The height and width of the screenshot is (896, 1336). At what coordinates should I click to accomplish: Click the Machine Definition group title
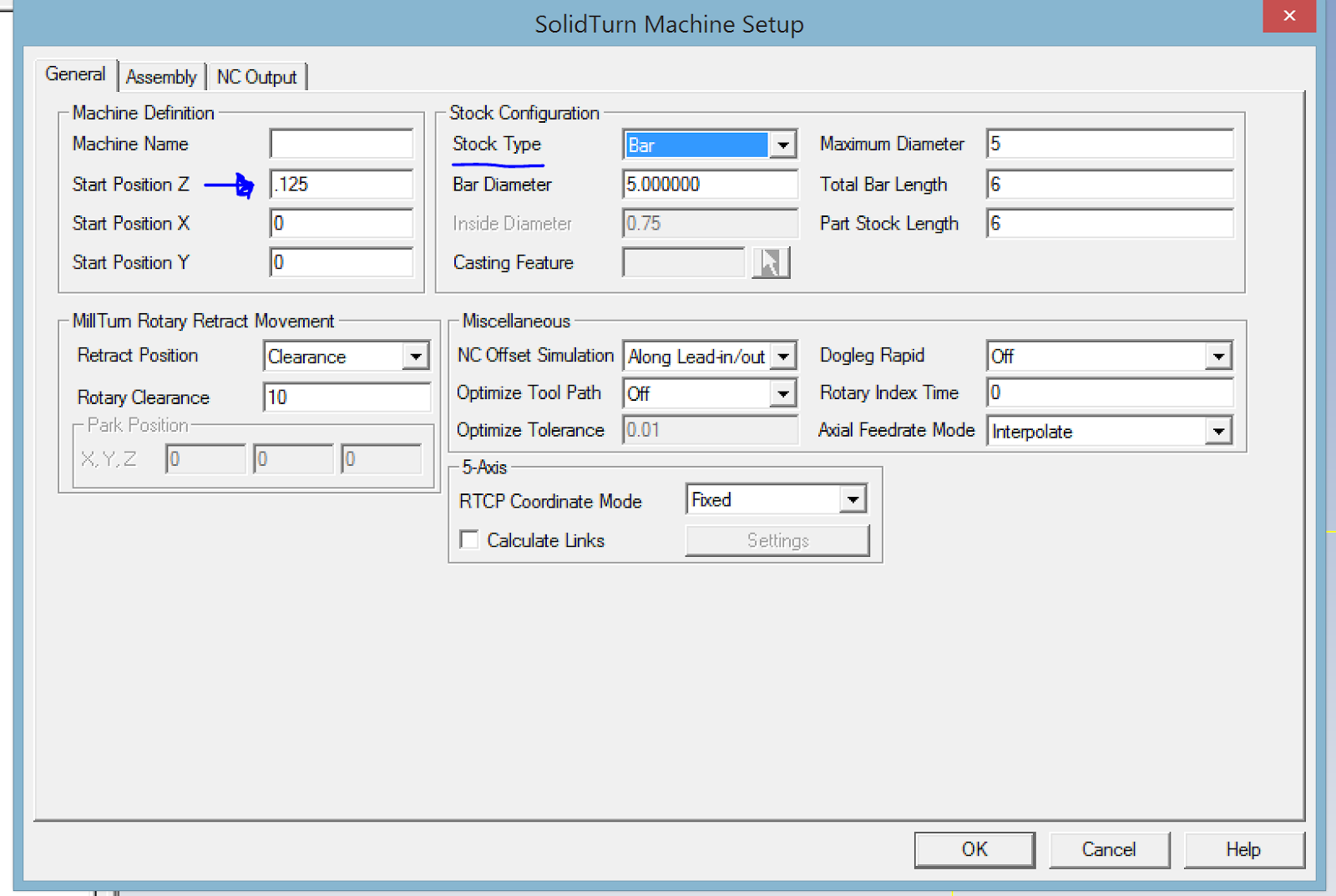[x=143, y=113]
